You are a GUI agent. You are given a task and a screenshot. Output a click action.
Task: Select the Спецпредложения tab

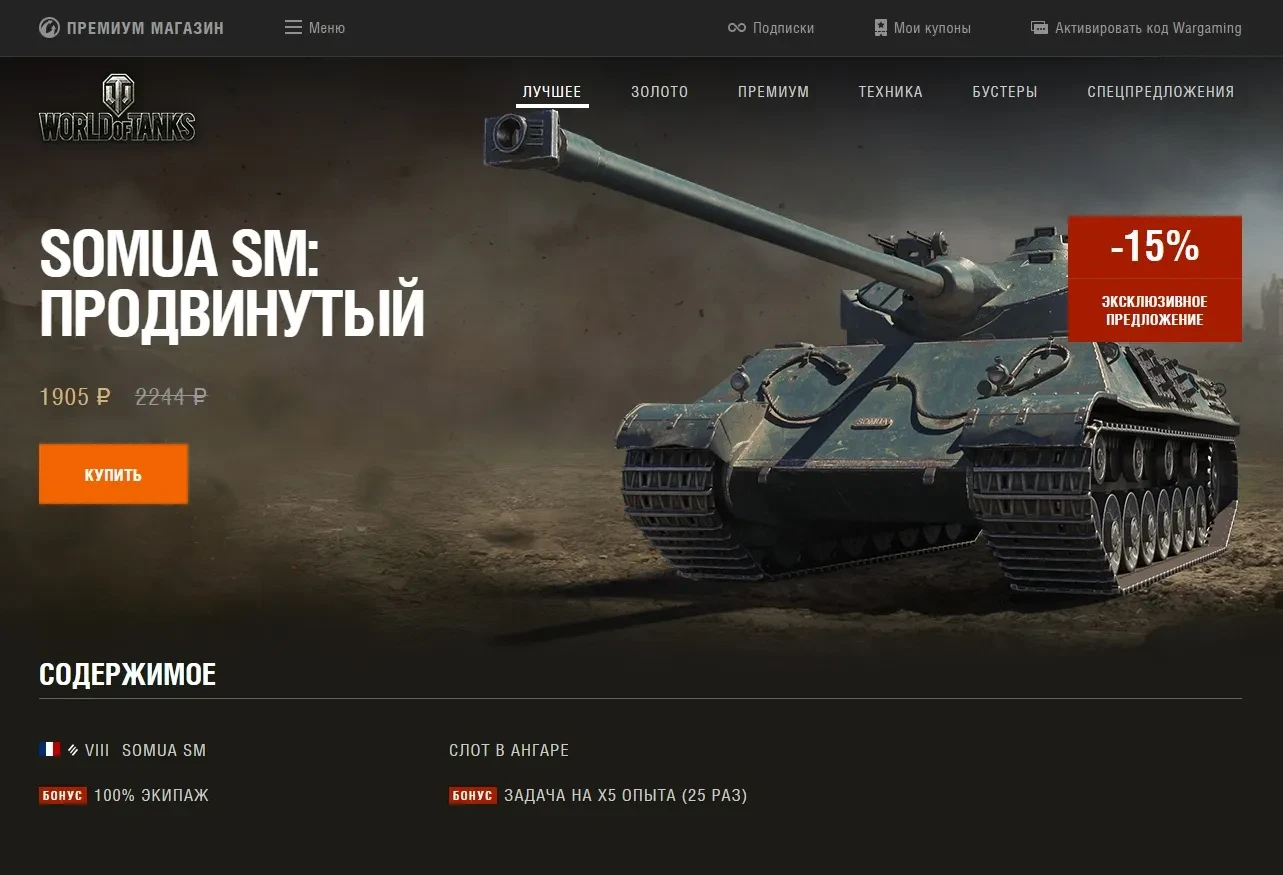point(1161,92)
